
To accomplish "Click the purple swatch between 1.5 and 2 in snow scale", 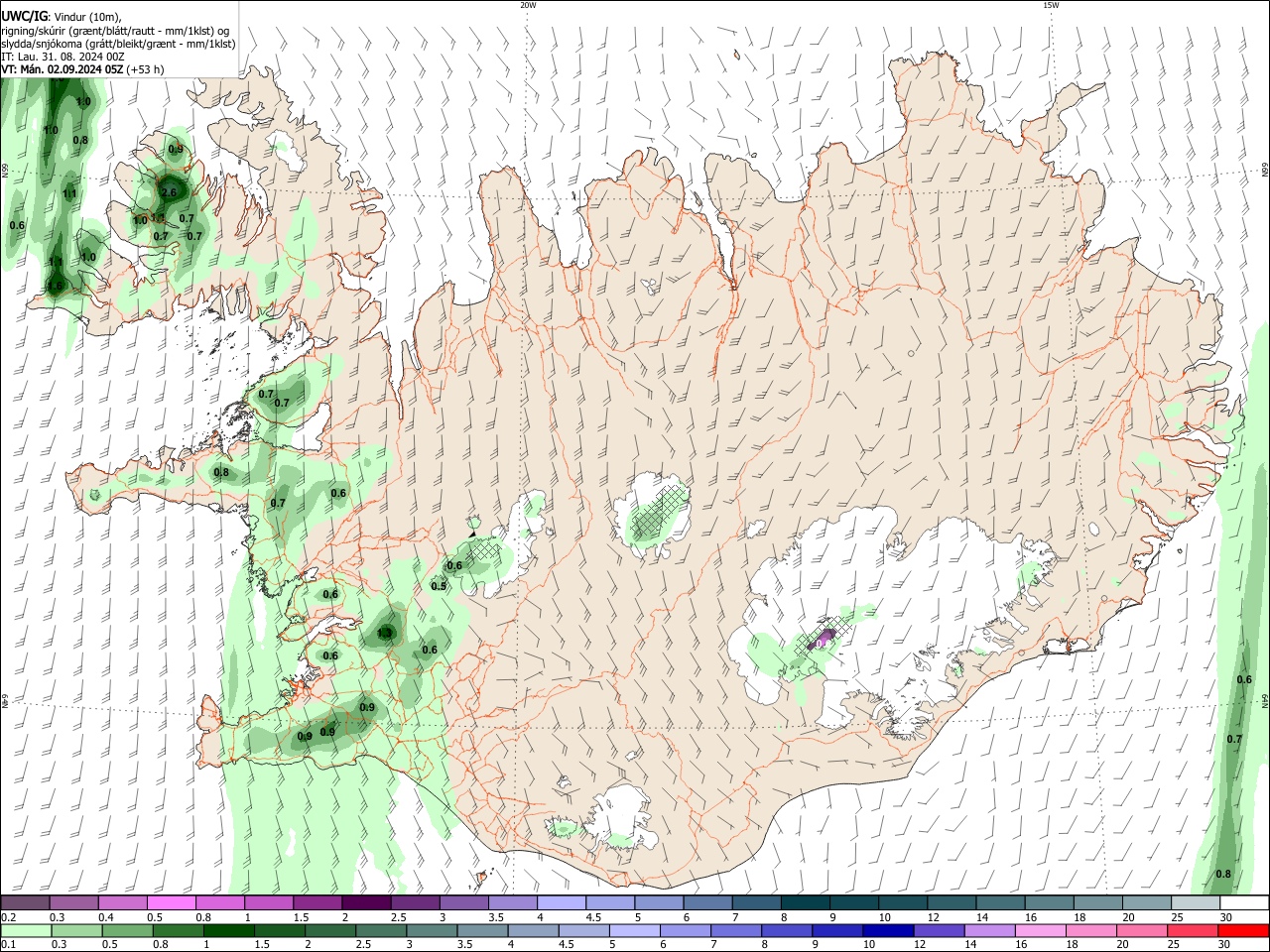I will pyautogui.click(x=317, y=902).
